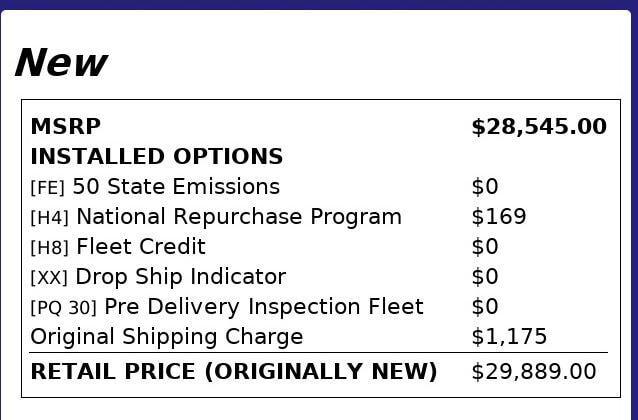Click the [XX] option code
Image resolution: width=638 pixels, height=420 pixels.
[x=50, y=278]
